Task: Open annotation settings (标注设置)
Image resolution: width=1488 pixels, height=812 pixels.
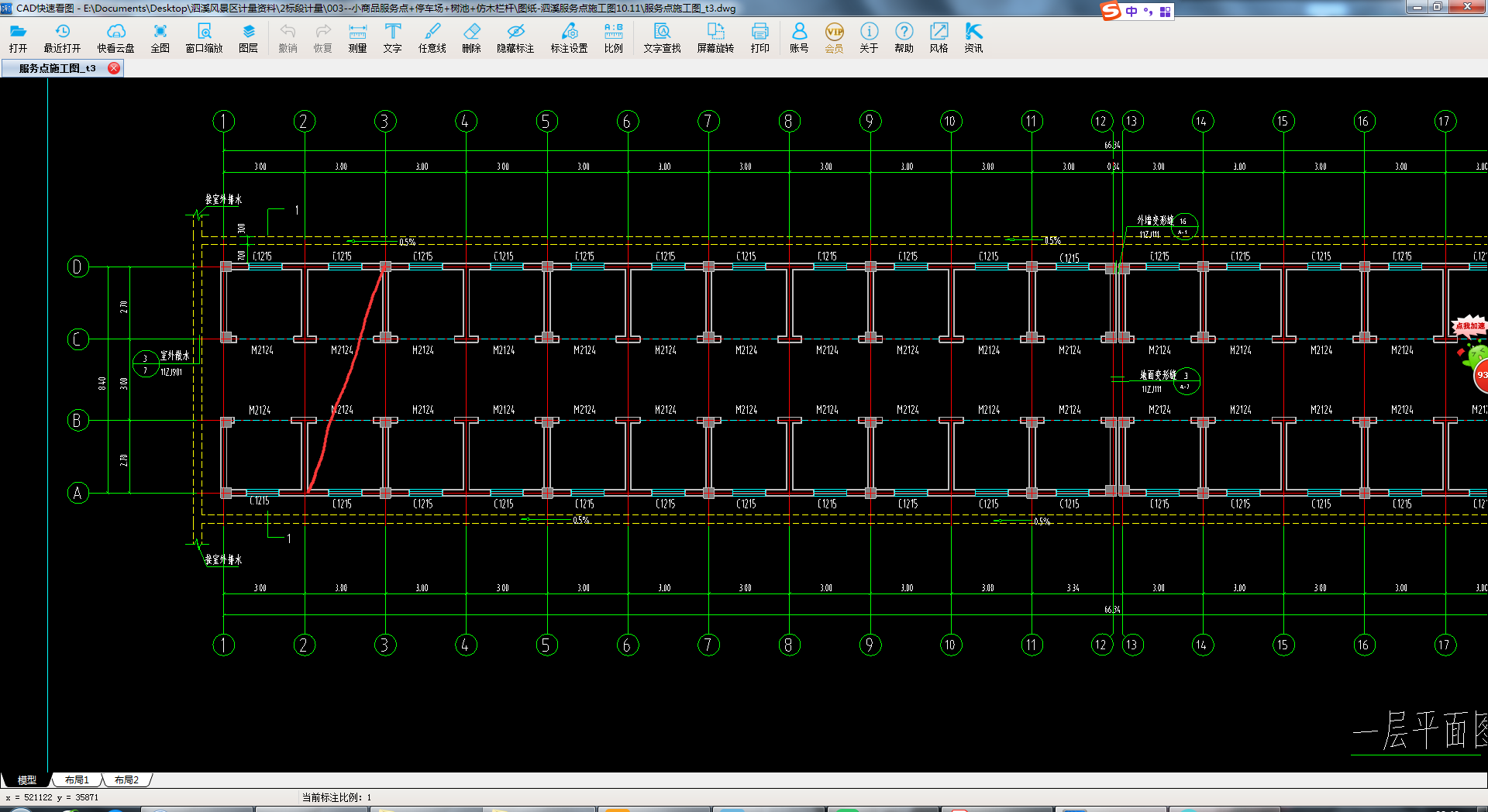Action: [x=569, y=37]
